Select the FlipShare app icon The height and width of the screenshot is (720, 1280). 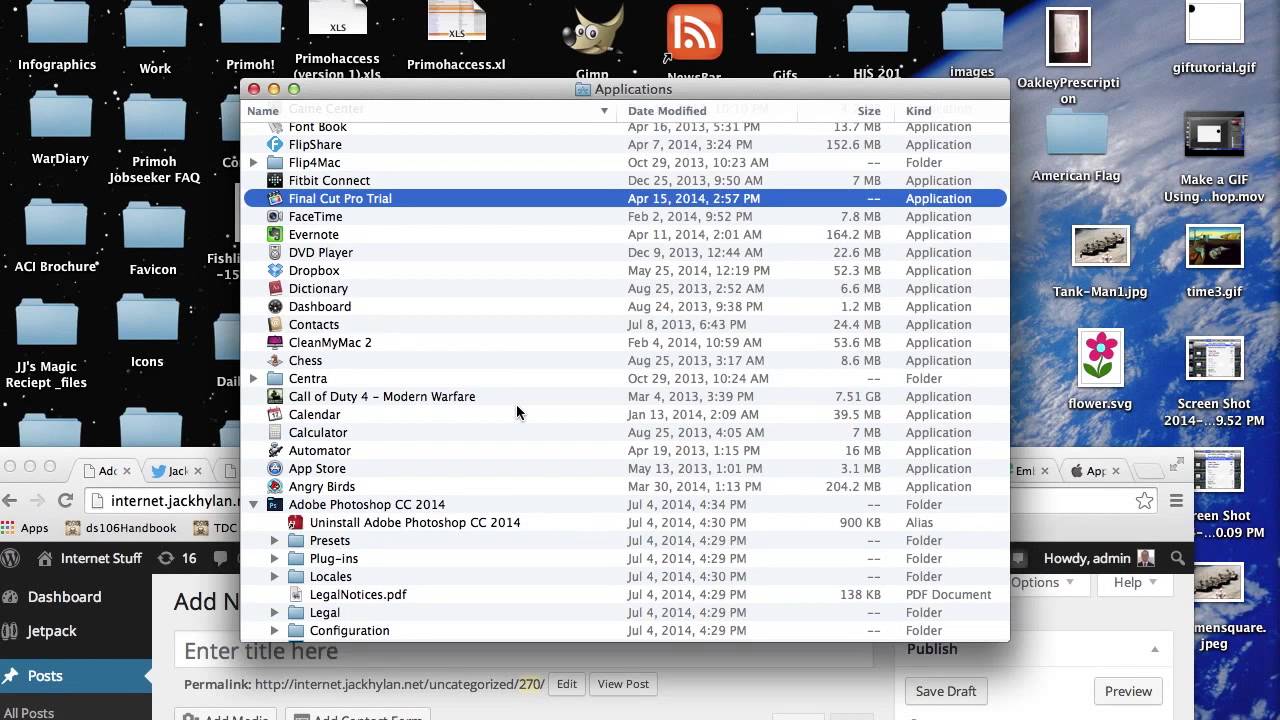(275, 144)
